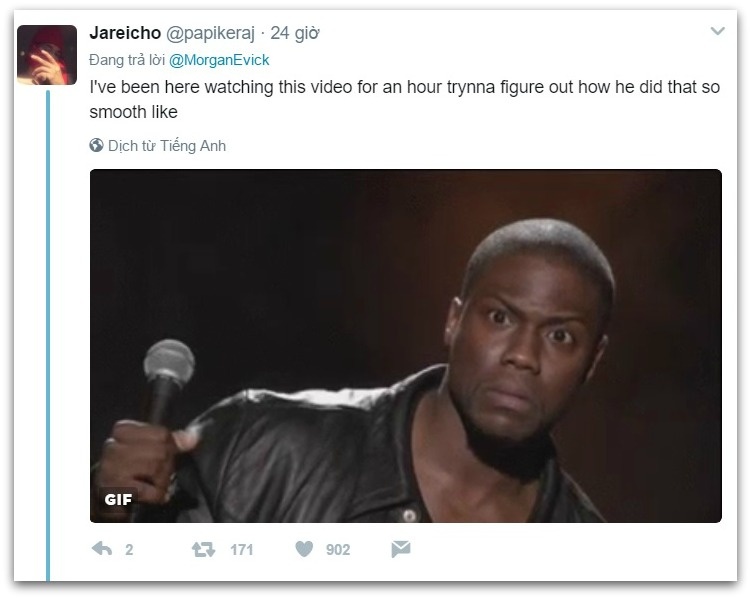Visit the @MorganEvick mention link

219,60
